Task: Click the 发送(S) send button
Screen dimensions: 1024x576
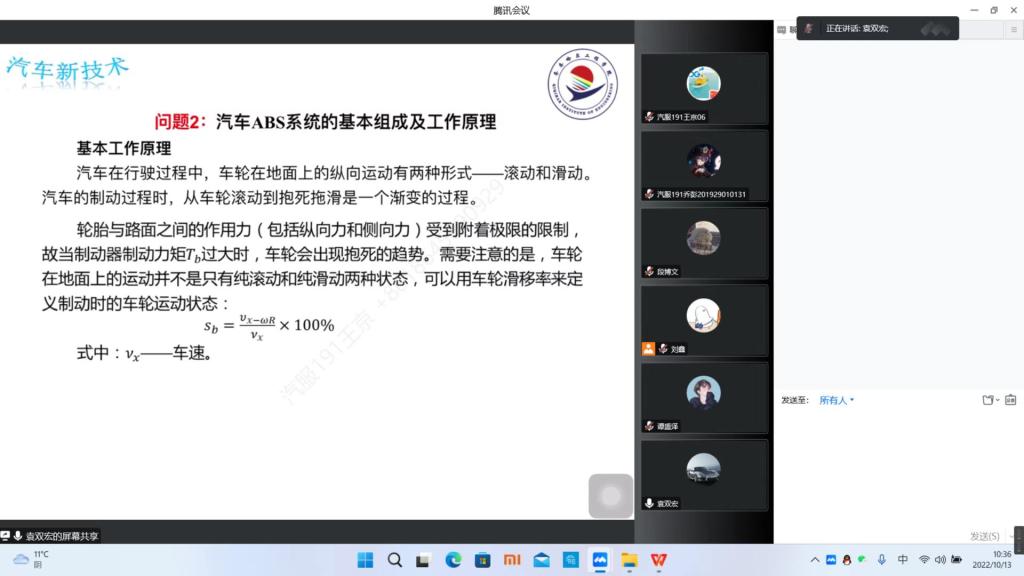Action: 984,537
